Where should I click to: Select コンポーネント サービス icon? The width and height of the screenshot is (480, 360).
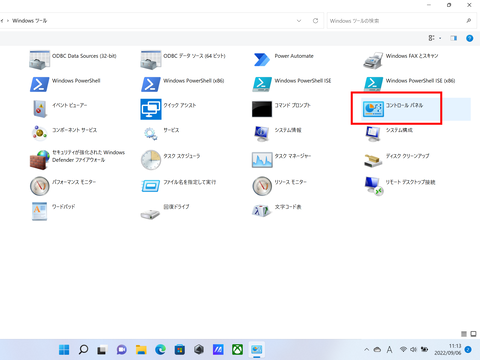39,133
